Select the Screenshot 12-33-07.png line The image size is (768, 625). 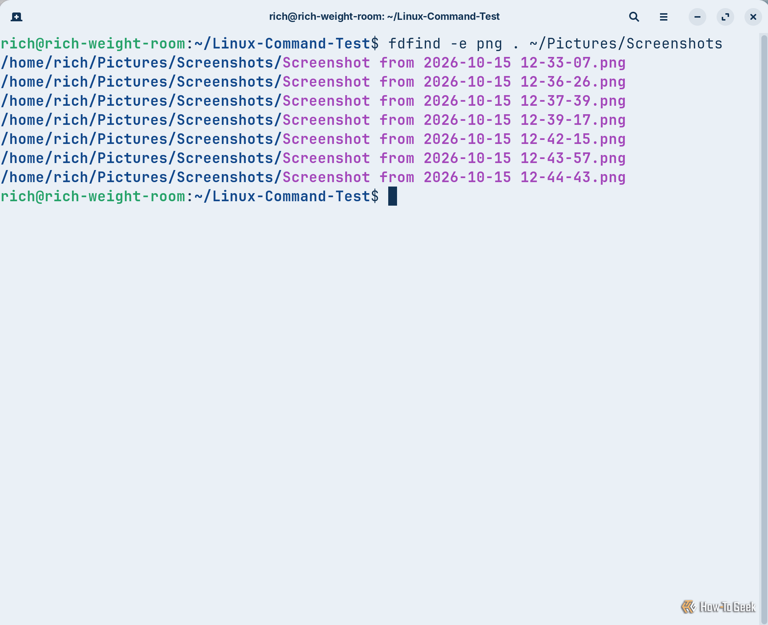click(x=313, y=63)
